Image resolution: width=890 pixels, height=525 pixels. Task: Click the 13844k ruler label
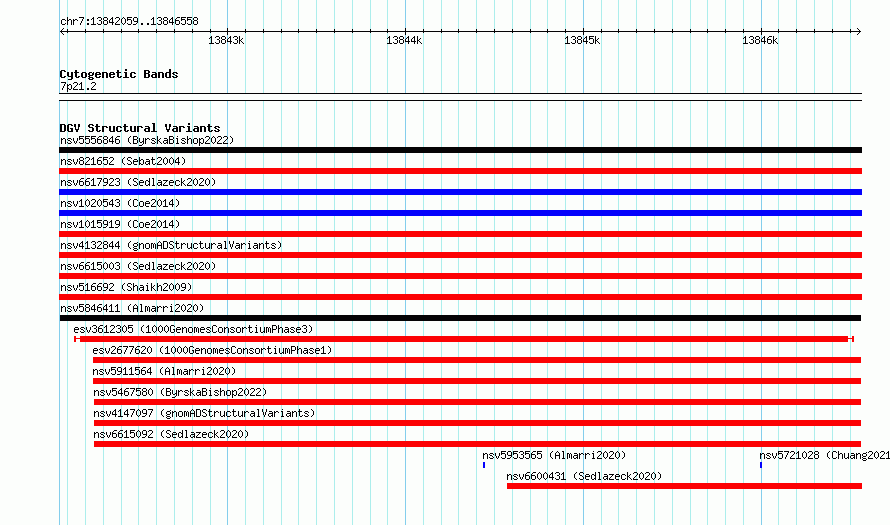[404, 40]
